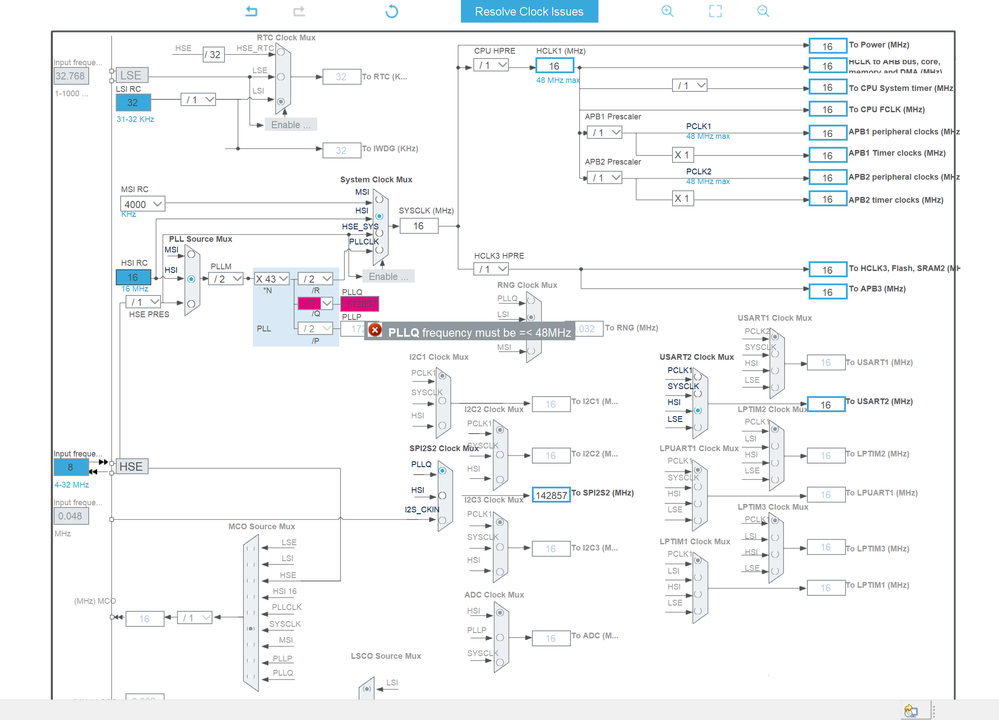Click Resolve Clock Issues button

coord(529,11)
